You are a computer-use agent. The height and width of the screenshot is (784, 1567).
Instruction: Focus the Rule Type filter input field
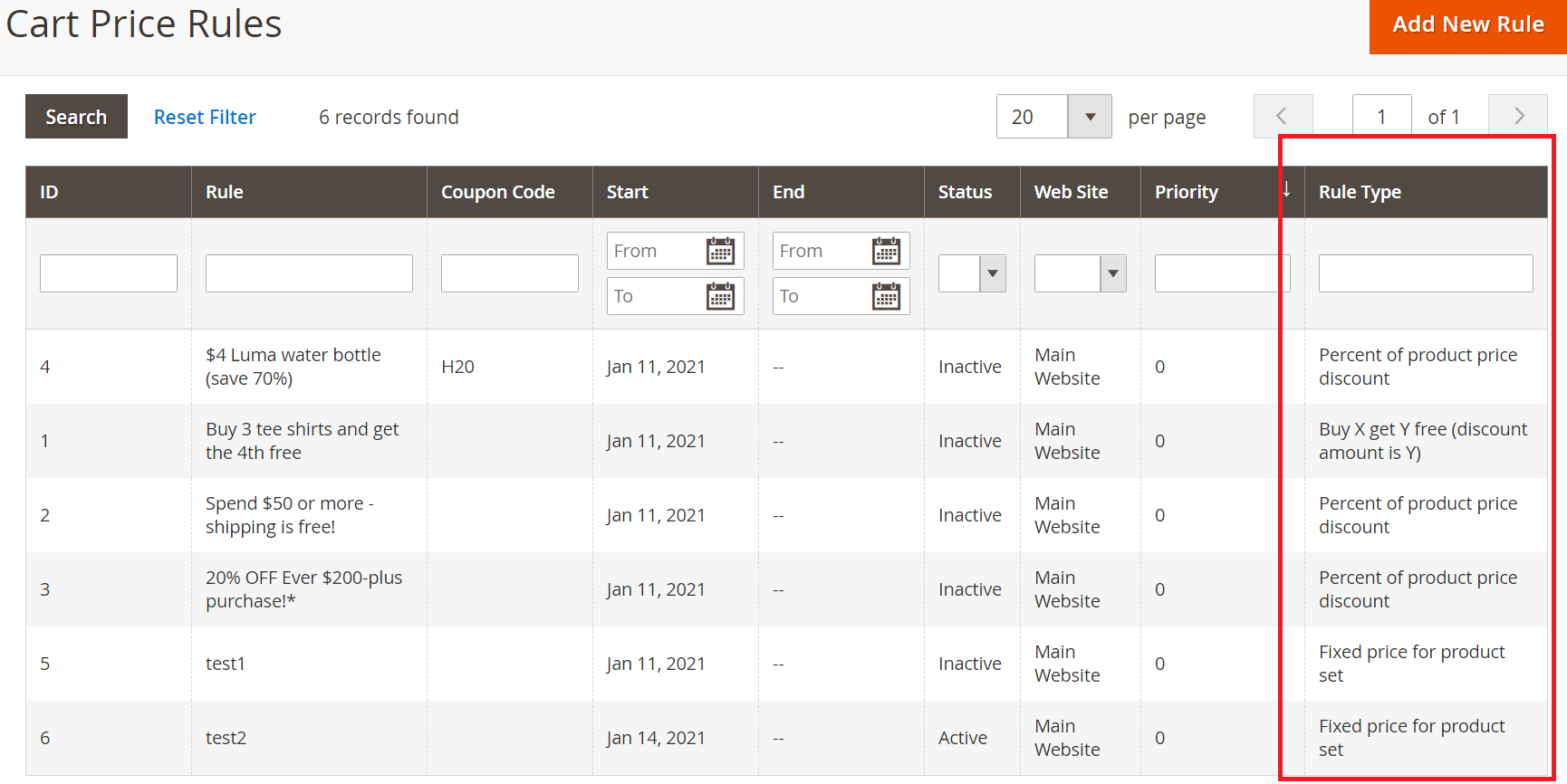point(1425,273)
